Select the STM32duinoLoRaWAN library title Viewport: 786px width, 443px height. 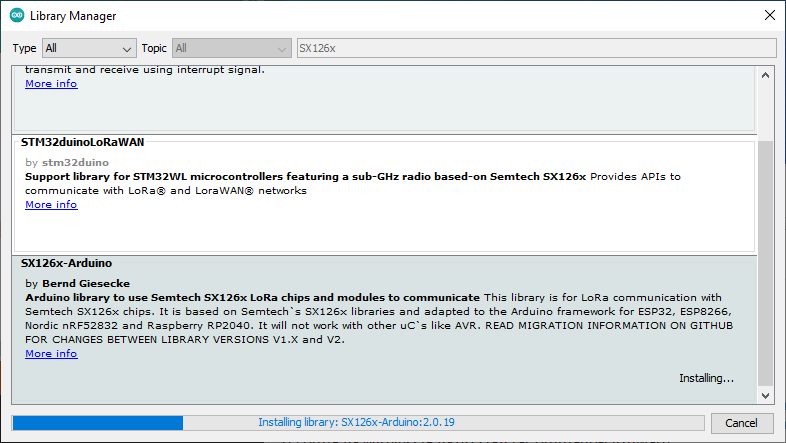coord(83,142)
